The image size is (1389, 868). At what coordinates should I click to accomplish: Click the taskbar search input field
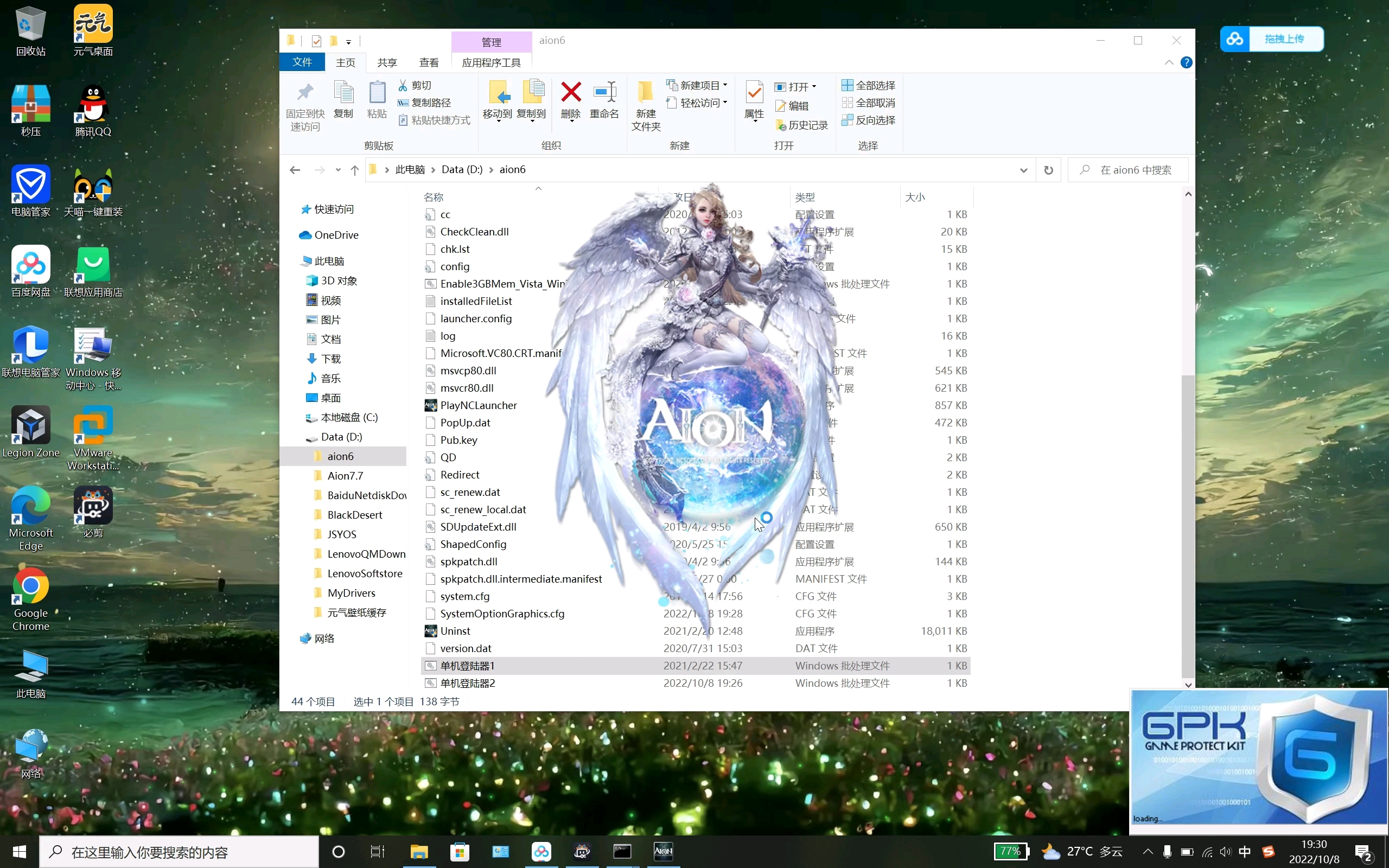[179, 852]
